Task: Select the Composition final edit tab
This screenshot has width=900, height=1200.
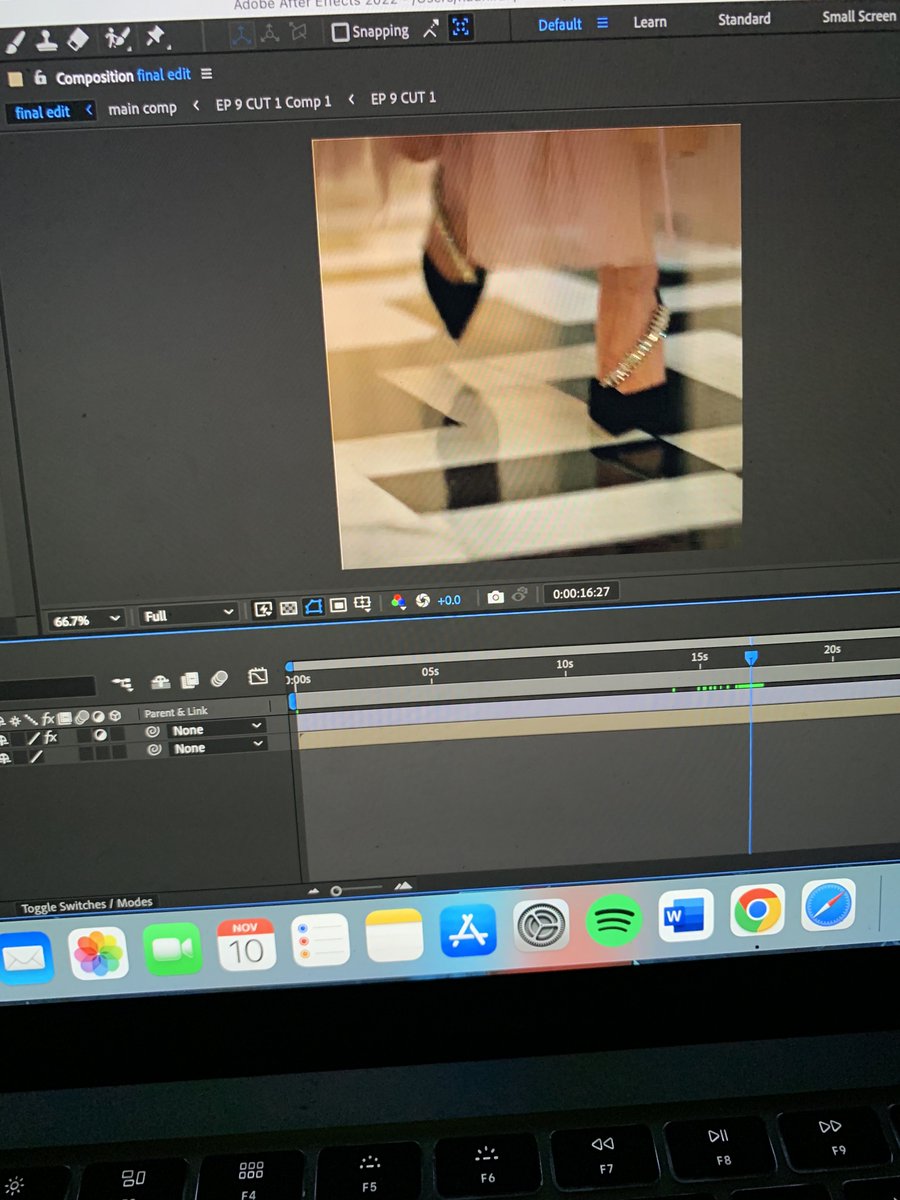Action: click(x=123, y=76)
